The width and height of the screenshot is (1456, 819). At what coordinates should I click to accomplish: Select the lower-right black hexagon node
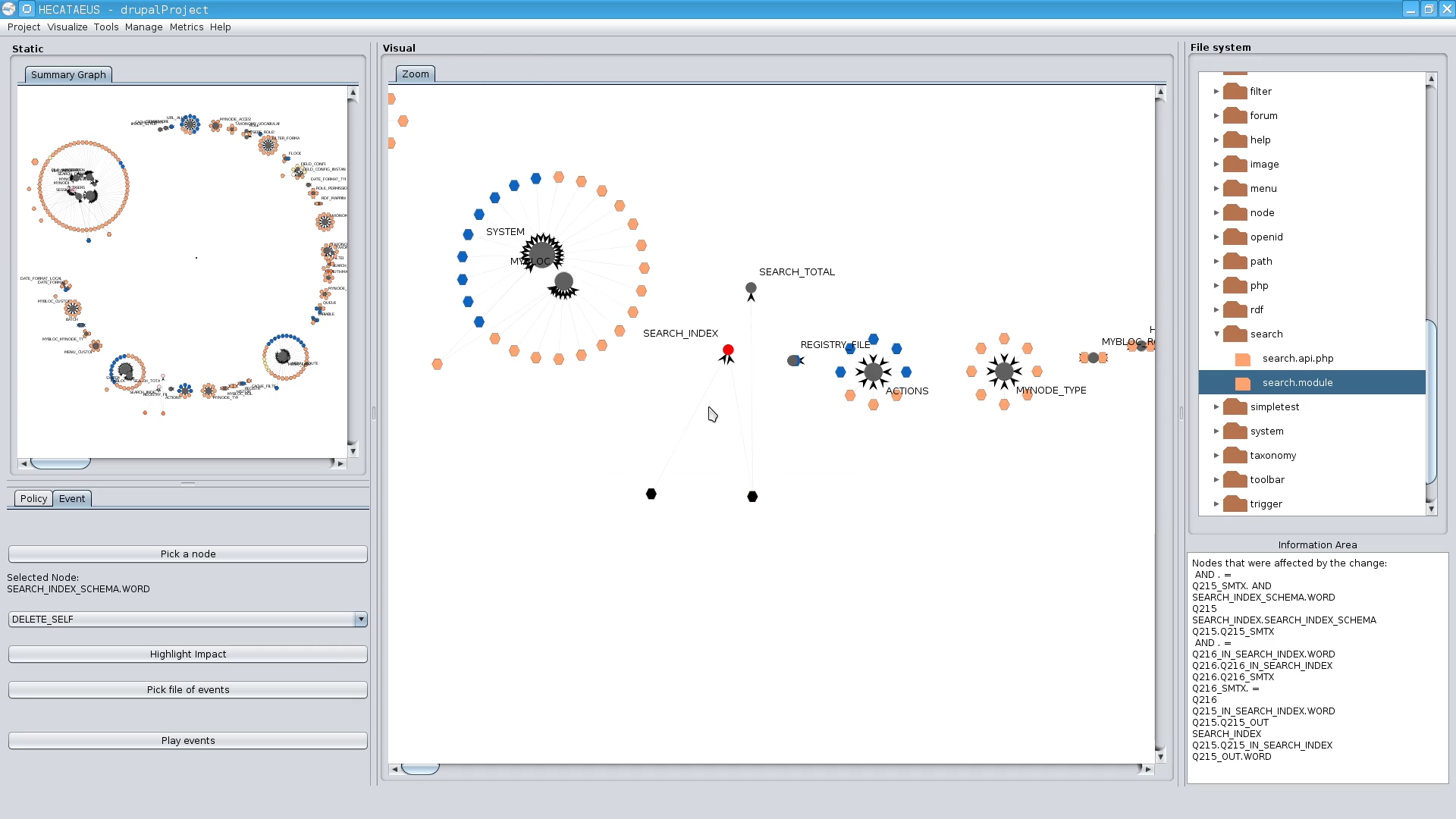pos(752,497)
